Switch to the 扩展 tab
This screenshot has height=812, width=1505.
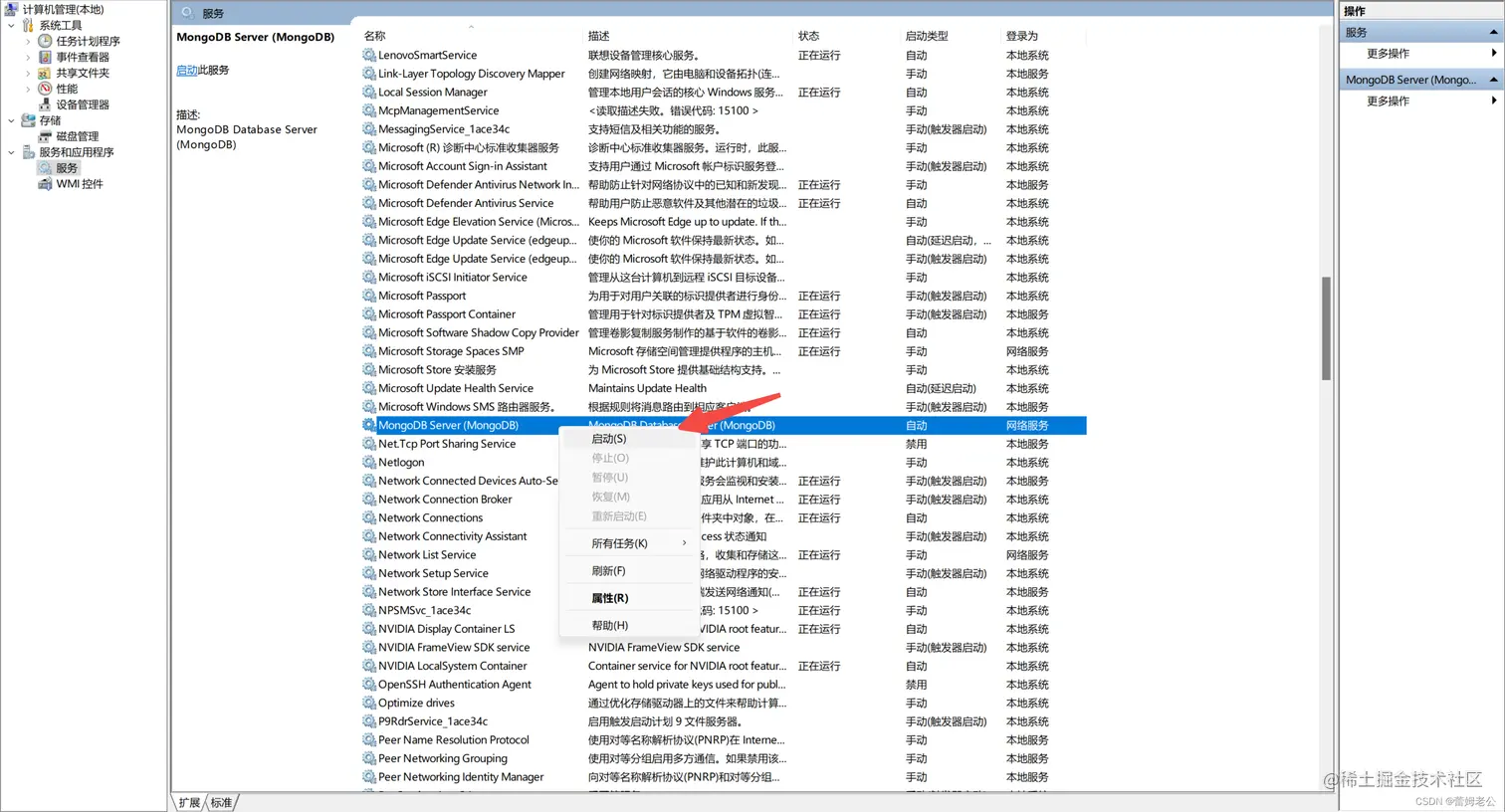[x=189, y=802]
